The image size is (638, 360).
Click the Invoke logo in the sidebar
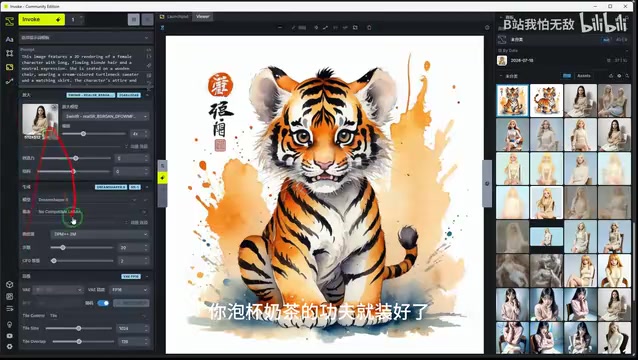(9, 21)
